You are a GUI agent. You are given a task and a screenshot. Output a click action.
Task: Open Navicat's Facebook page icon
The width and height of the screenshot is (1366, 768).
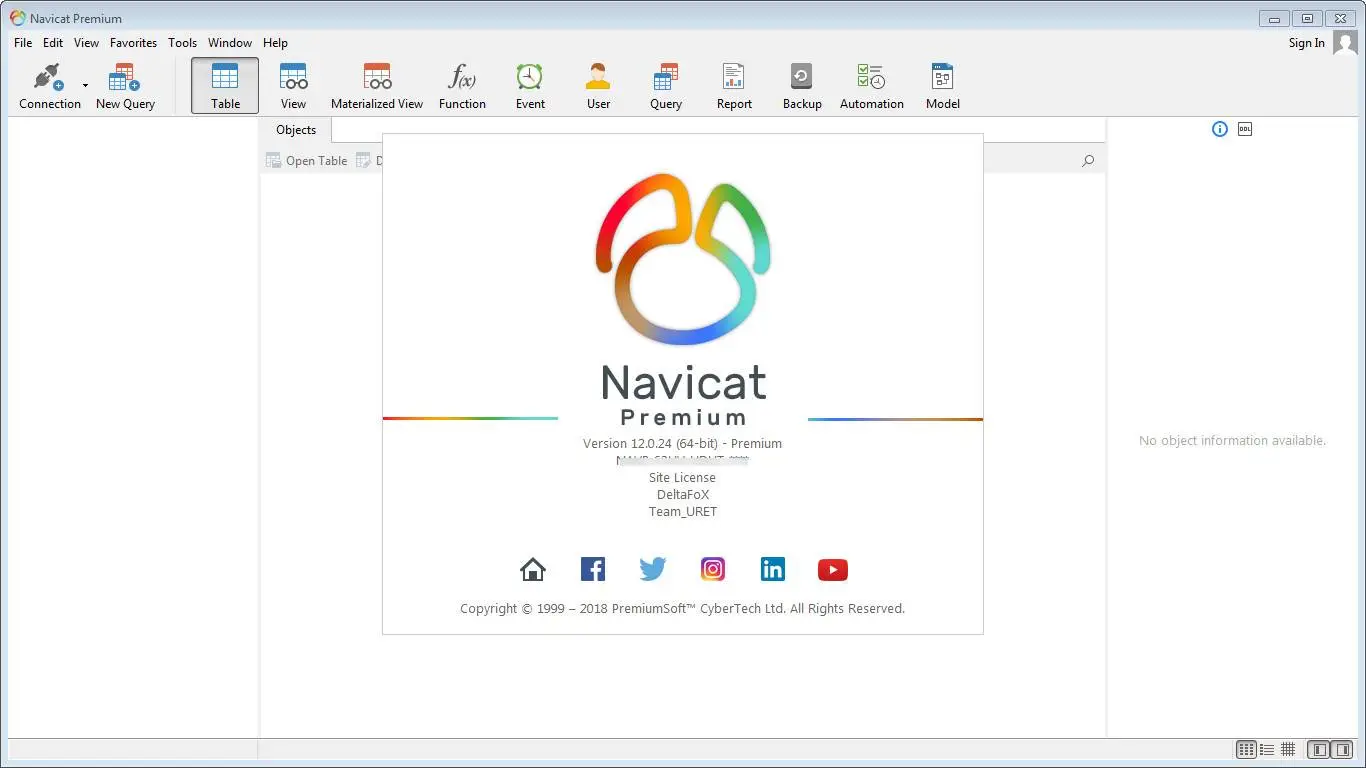(x=593, y=570)
